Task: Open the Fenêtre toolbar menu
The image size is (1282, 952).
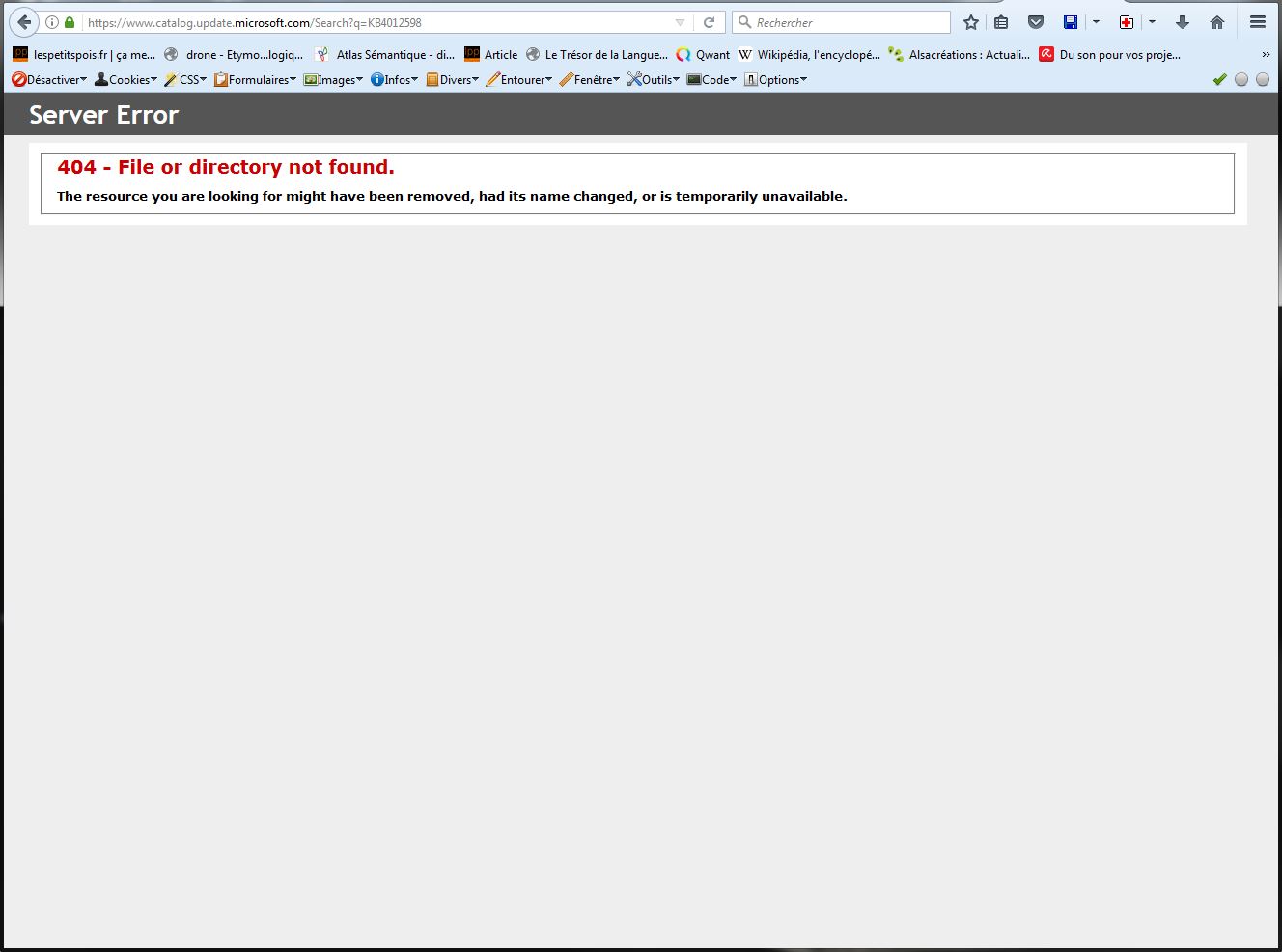Action: pos(590,80)
